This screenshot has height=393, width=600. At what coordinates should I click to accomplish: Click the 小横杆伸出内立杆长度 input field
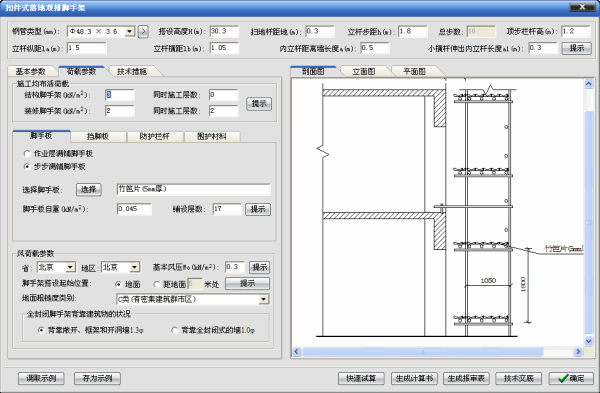pyautogui.click(x=543, y=48)
